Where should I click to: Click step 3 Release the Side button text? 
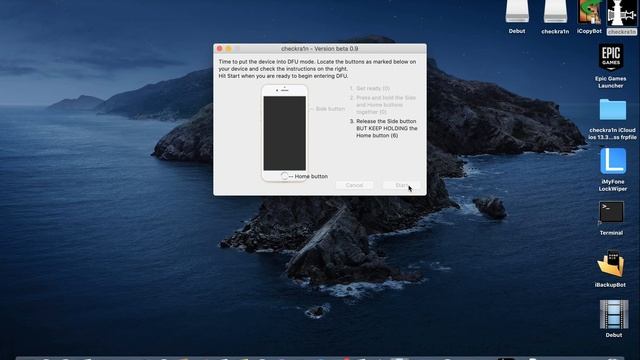coord(384,128)
